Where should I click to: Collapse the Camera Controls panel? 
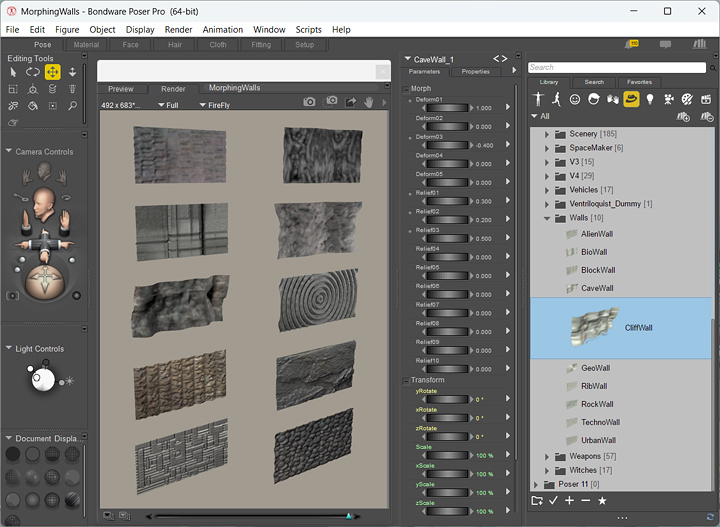click(x=9, y=152)
